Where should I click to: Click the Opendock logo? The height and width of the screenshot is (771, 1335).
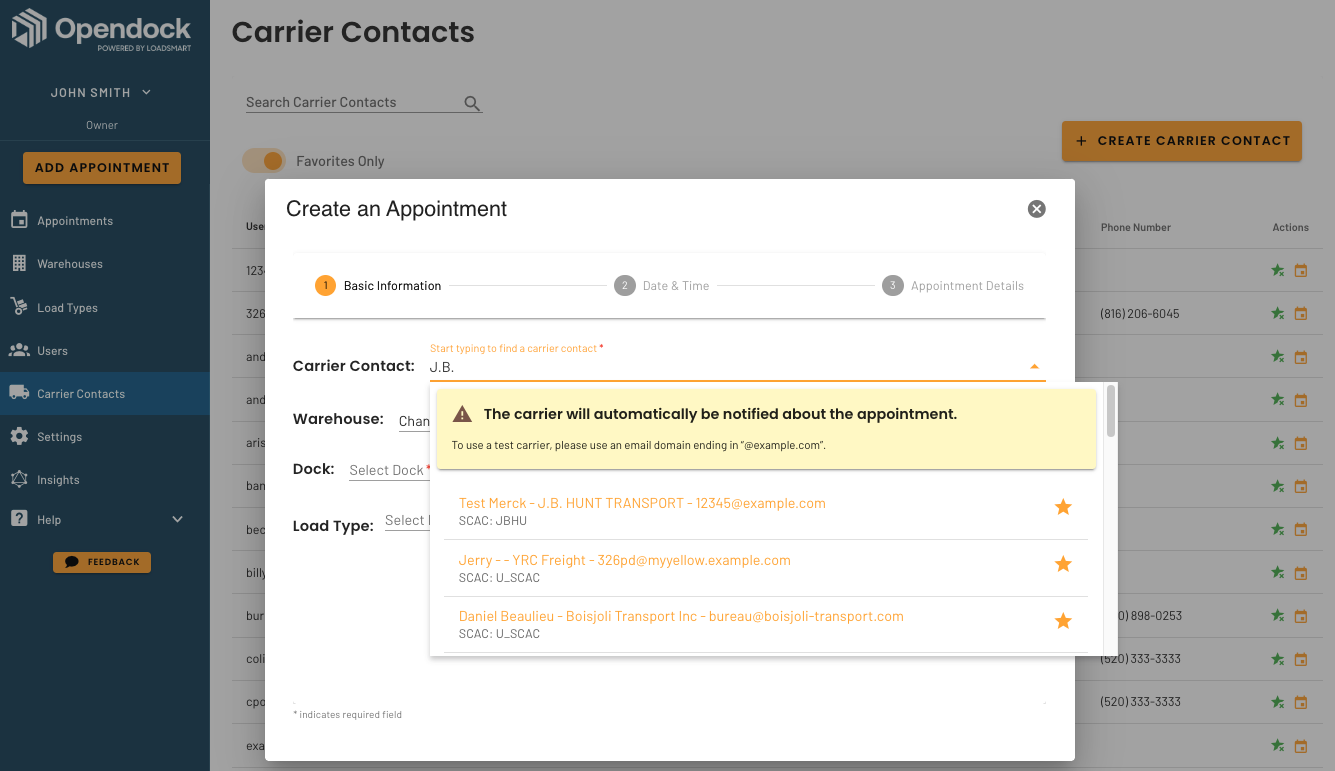(101, 29)
